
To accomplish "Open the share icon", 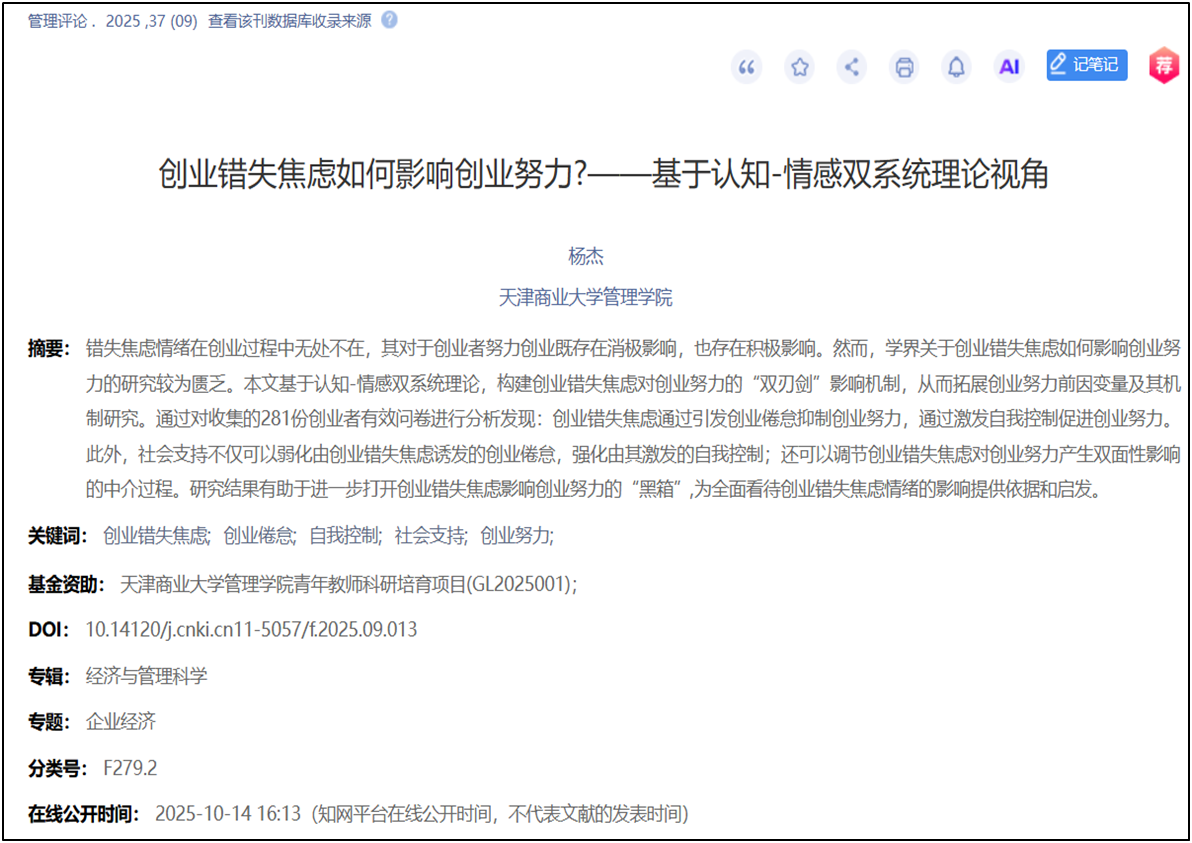I will (x=852, y=67).
